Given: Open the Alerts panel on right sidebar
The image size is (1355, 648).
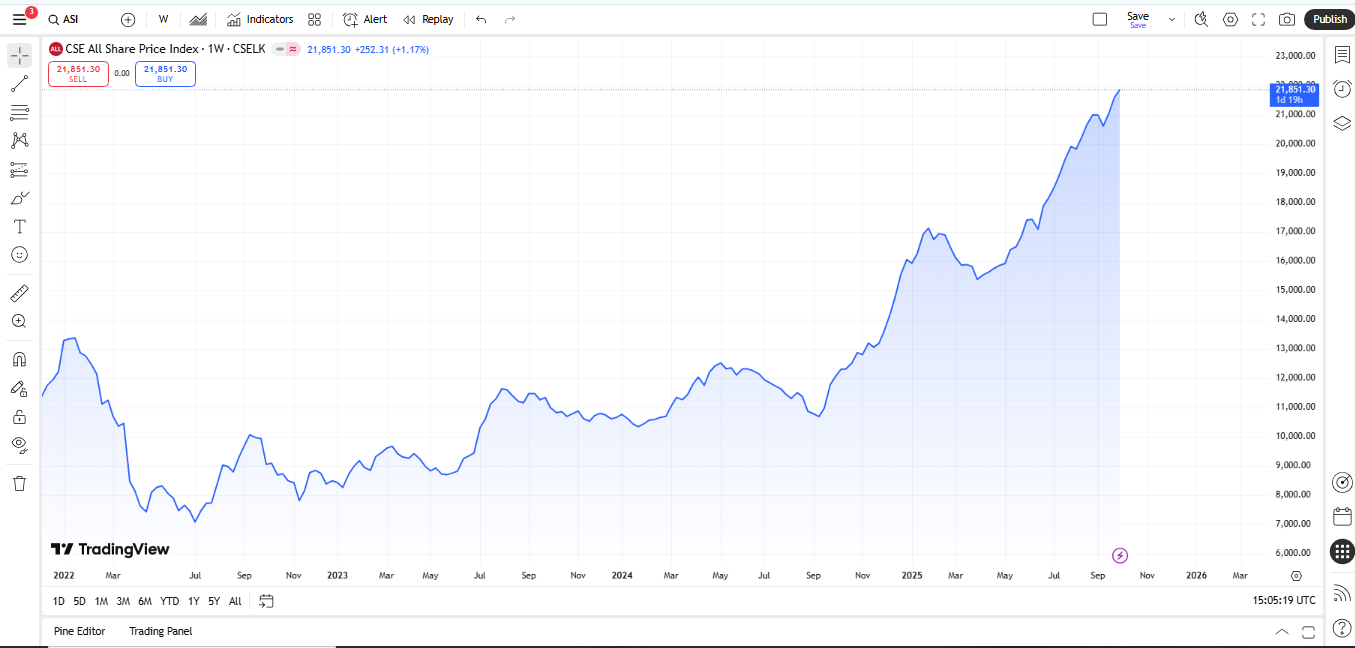Looking at the screenshot, I should [x=1342, y=89].
